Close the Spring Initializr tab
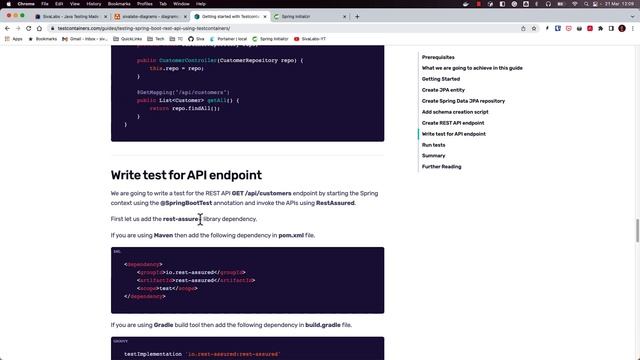 [344, 17]
